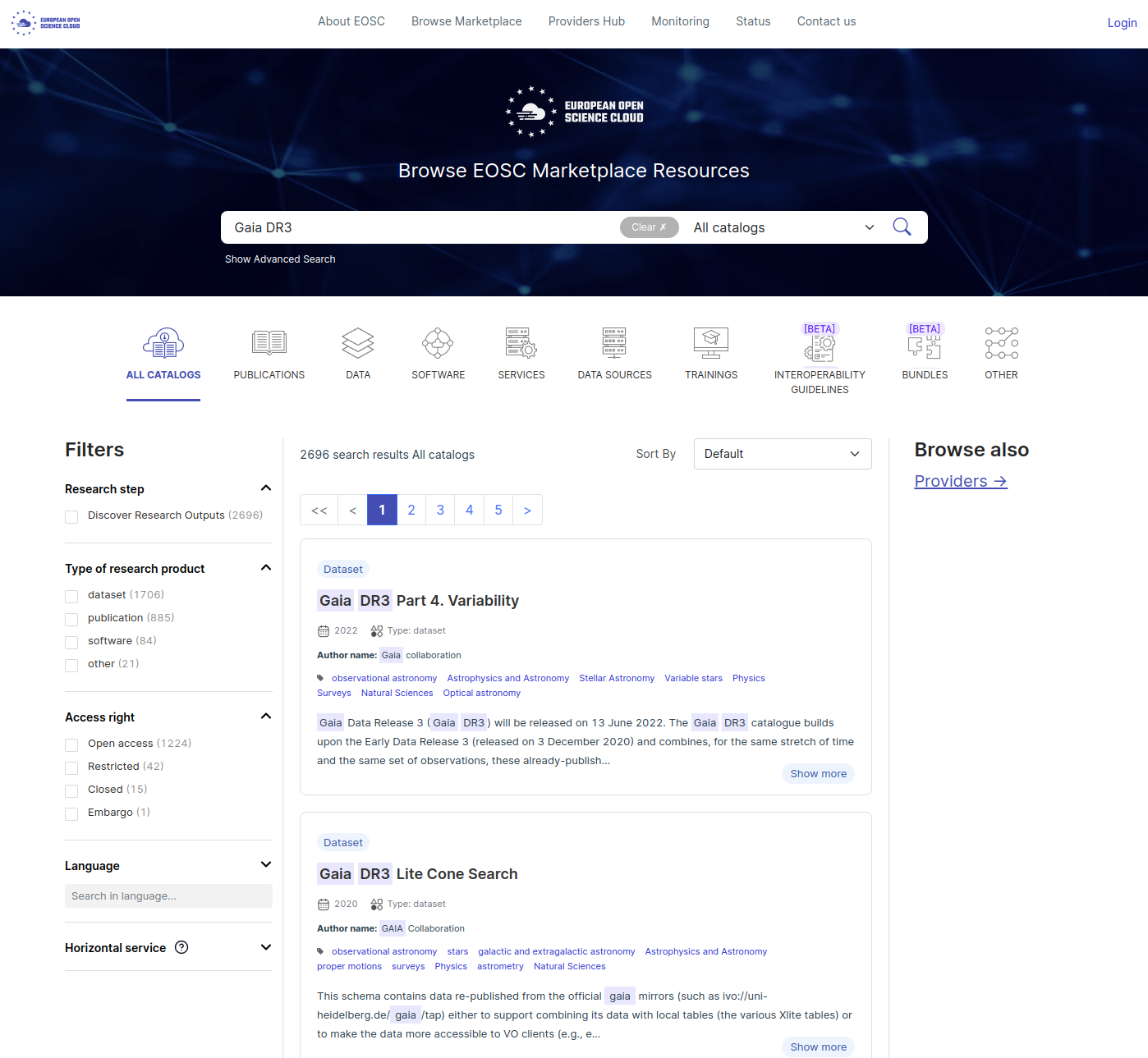1148x1058 pixels.
Task: Select the Trainings icon
Action: [711, 343]
